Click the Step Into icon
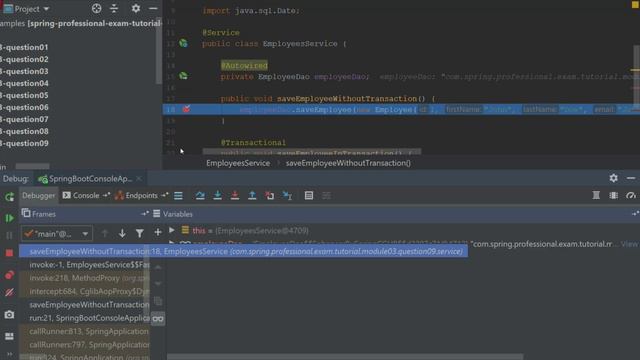 (218, 196)
